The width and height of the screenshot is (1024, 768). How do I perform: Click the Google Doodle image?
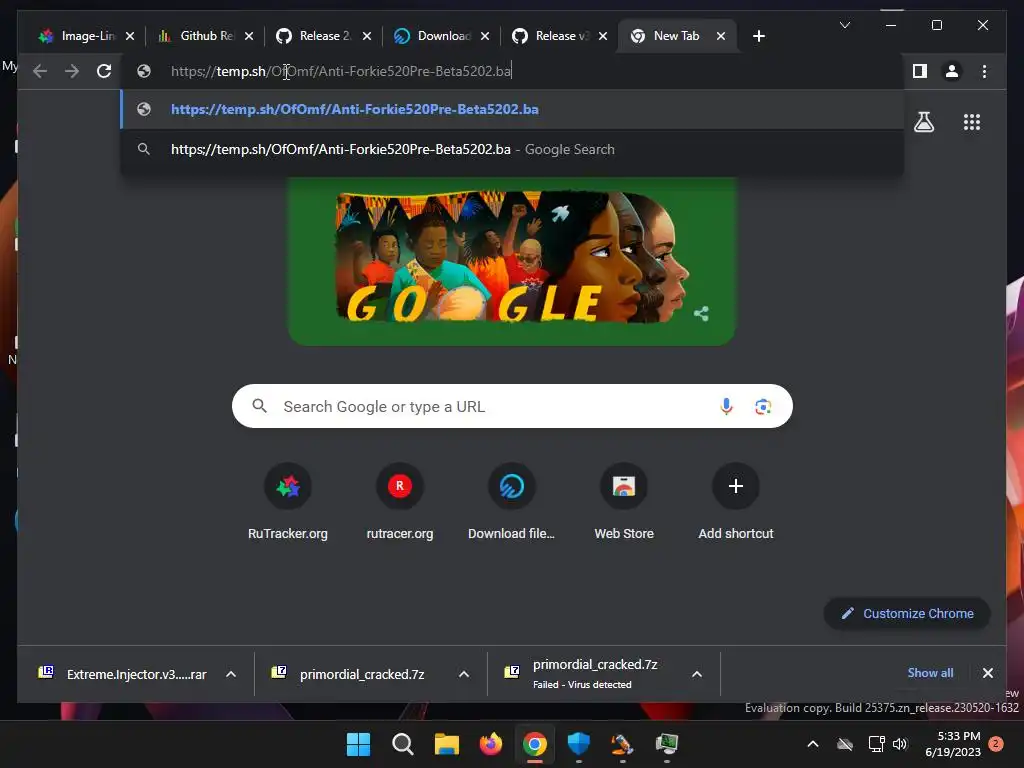pos(511,259)
